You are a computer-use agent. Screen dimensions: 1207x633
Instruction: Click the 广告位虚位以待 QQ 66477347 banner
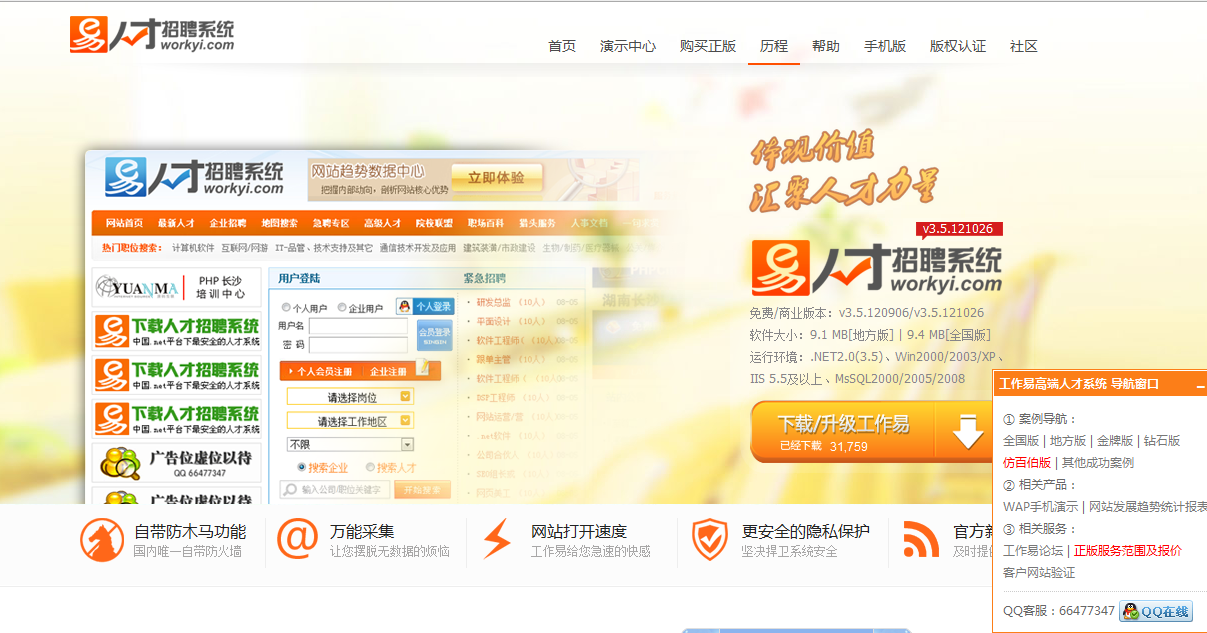click(177, 464)
